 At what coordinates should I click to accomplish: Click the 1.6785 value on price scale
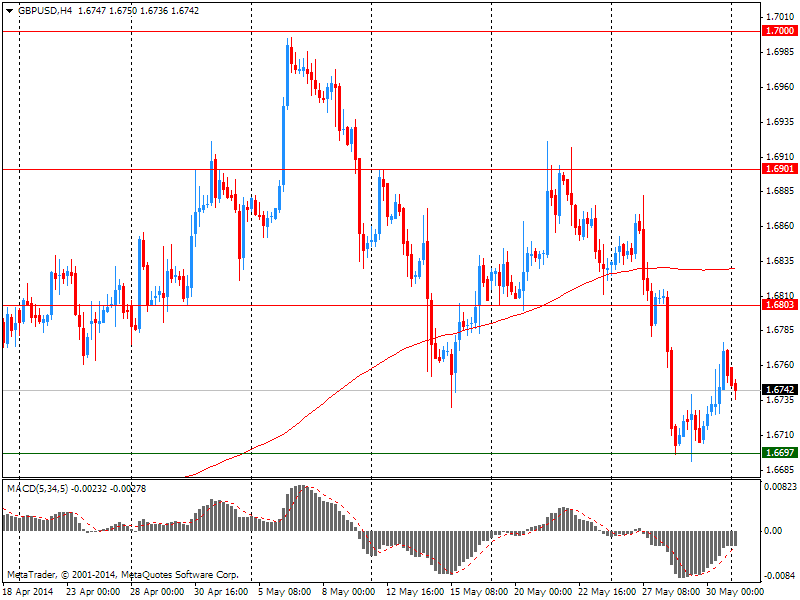[781, 330]
